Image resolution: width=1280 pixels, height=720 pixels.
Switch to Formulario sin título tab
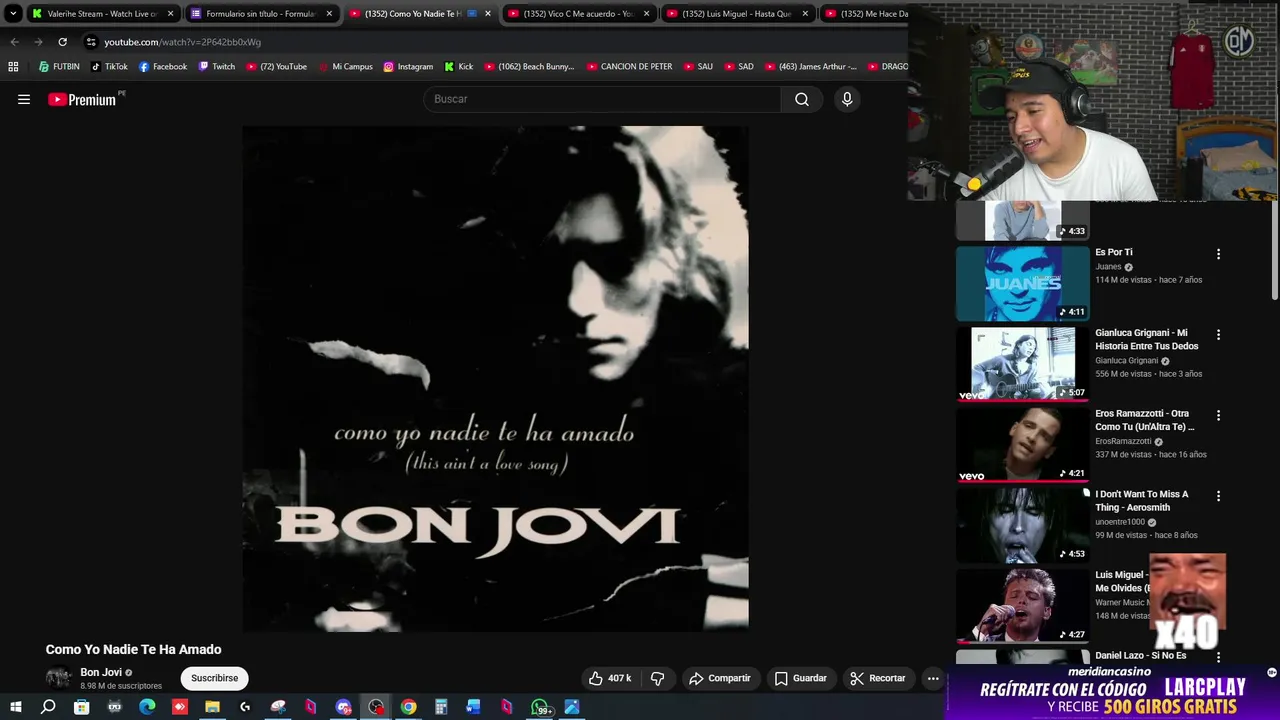point(261,14)
